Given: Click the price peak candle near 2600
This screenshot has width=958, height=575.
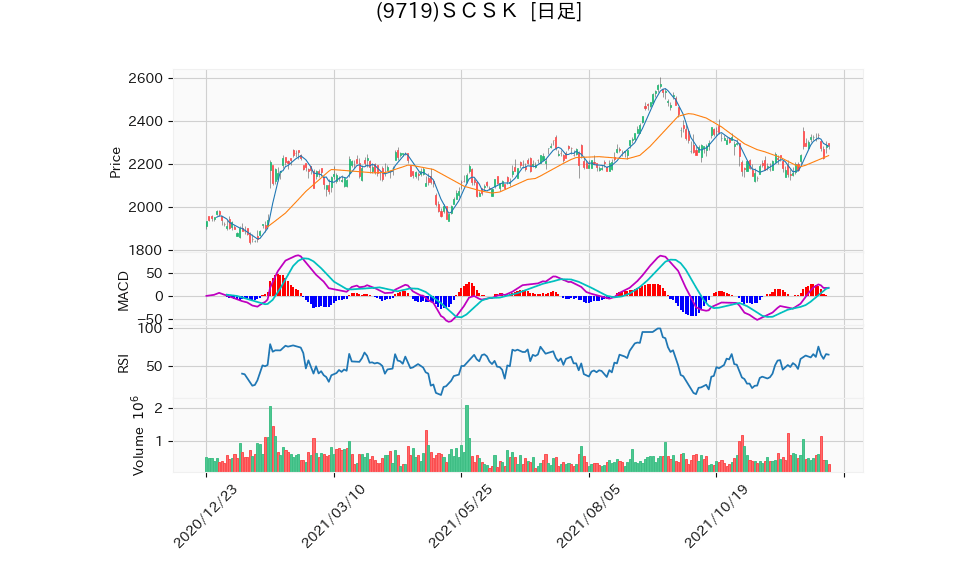Looking at the screenshot, I should coord(660,85).
